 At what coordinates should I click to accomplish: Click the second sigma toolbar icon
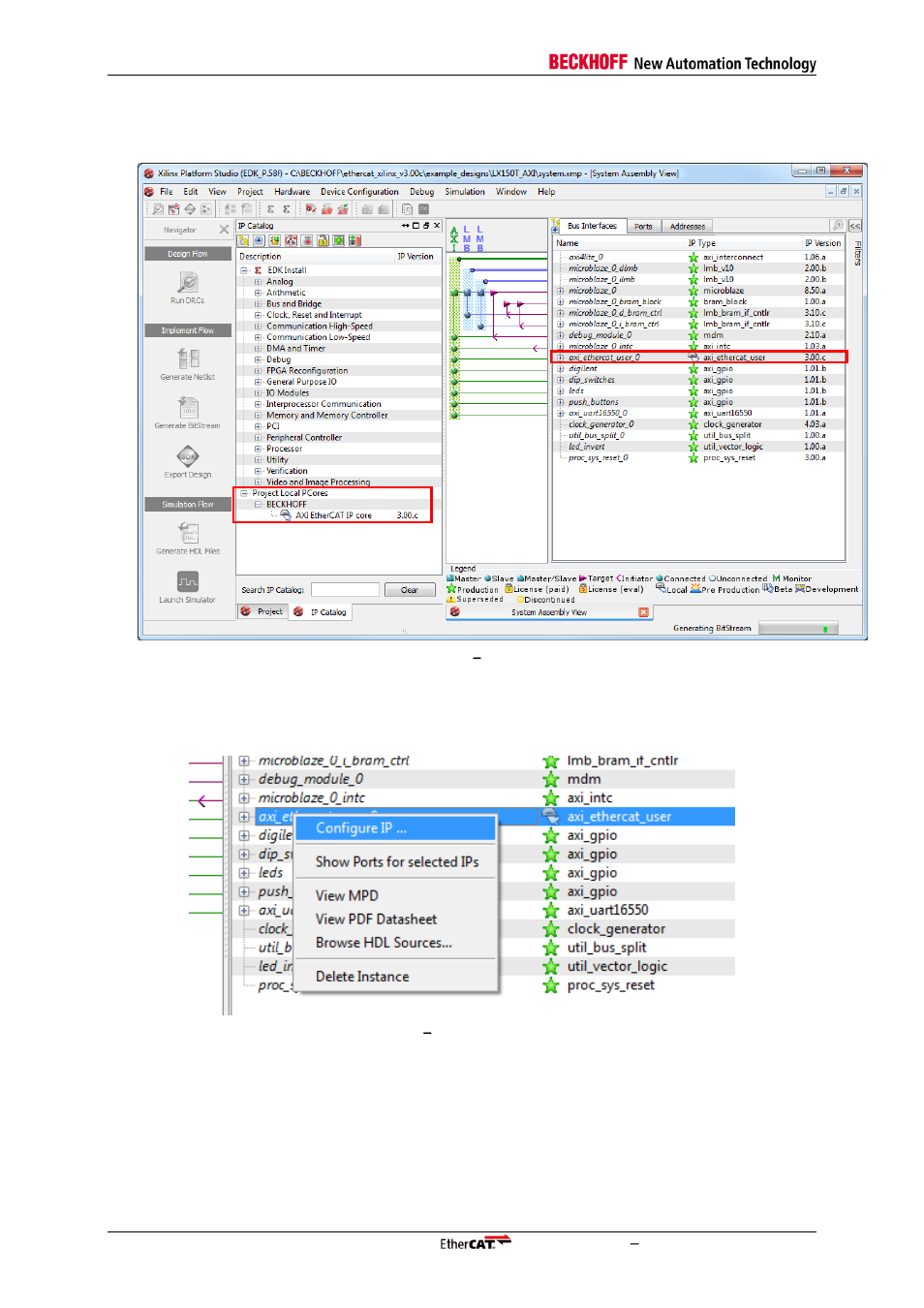click(x=286, y=208)
